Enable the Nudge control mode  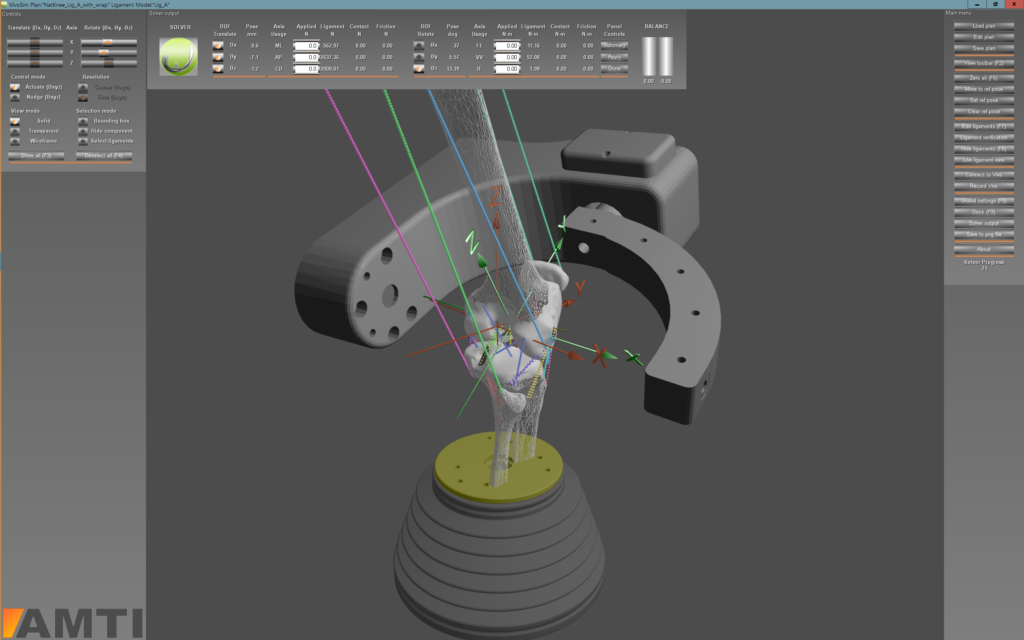tap(15, 97)
